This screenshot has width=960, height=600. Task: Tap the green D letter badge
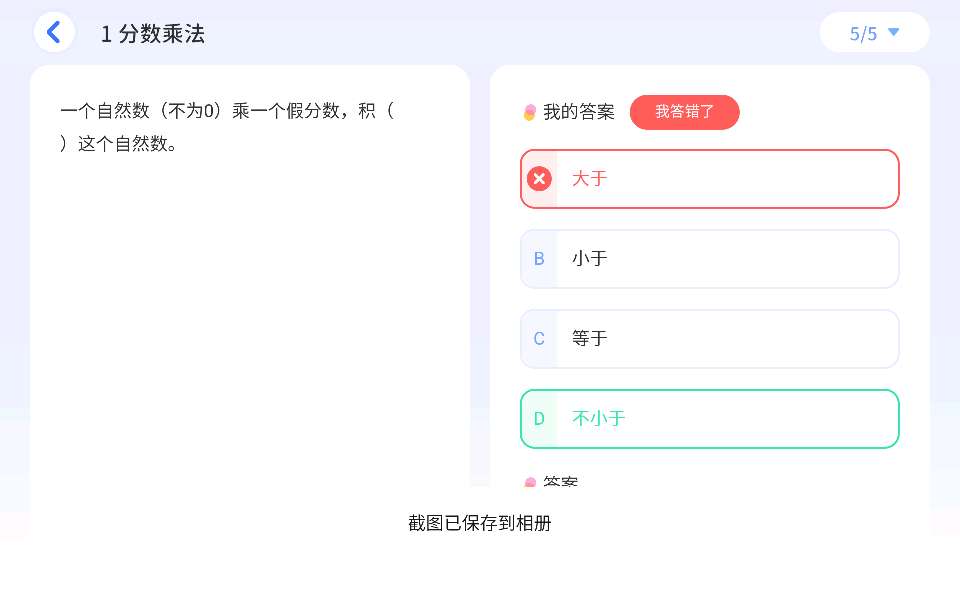[539, 419]
